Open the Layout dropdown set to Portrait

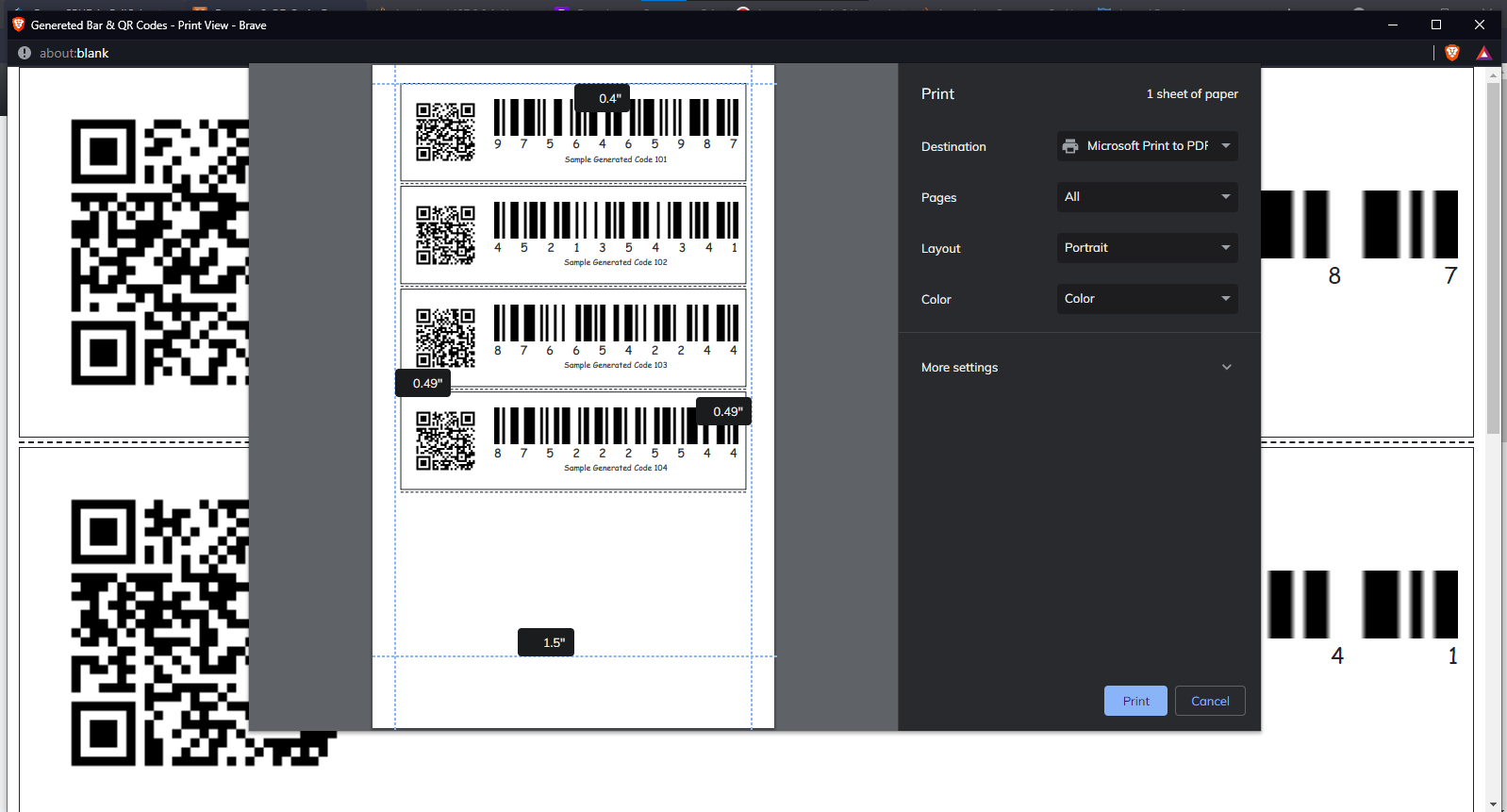click(x=1147, y=248)
